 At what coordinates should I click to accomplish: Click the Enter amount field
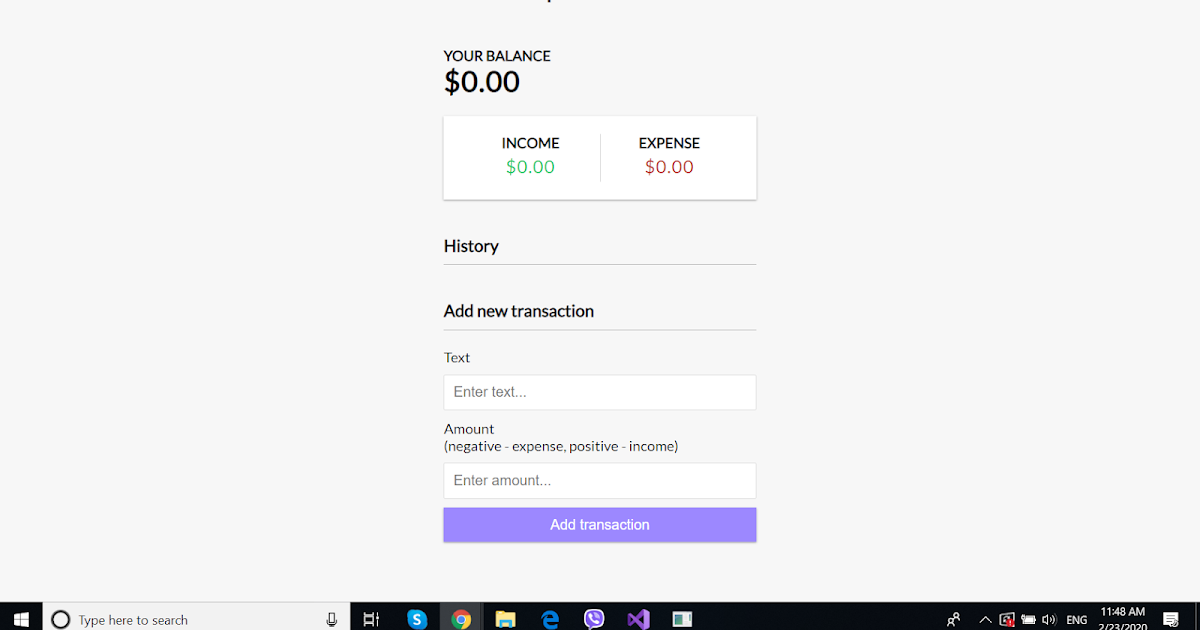point(599,480)
